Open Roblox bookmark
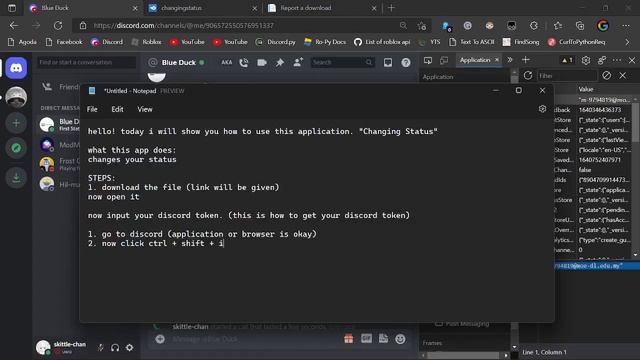Screen dimensions: 640x360 (147, 42)
